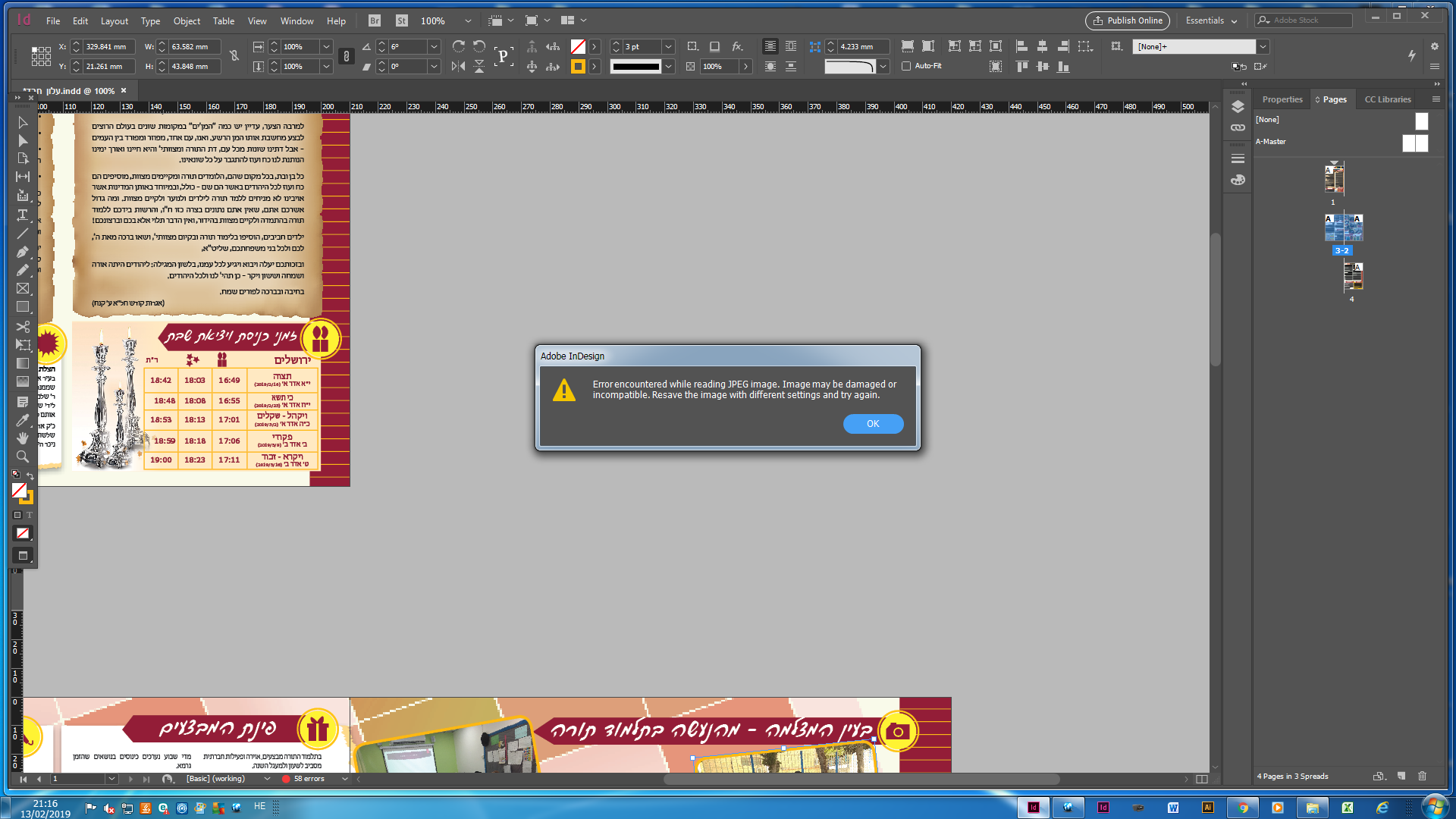Select the Eyedropper tool
This screenshot has width=1456, height=819.
click(23, 419)
